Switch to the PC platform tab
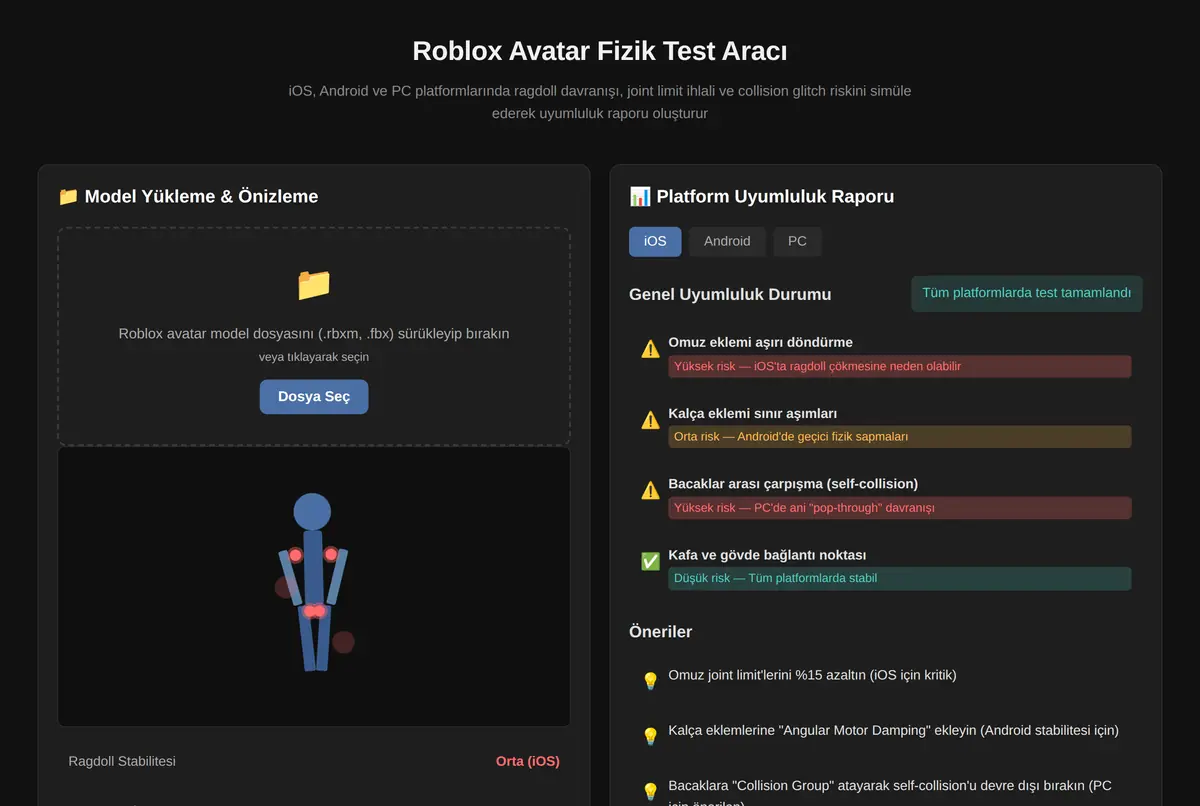 tap(797, 241)
